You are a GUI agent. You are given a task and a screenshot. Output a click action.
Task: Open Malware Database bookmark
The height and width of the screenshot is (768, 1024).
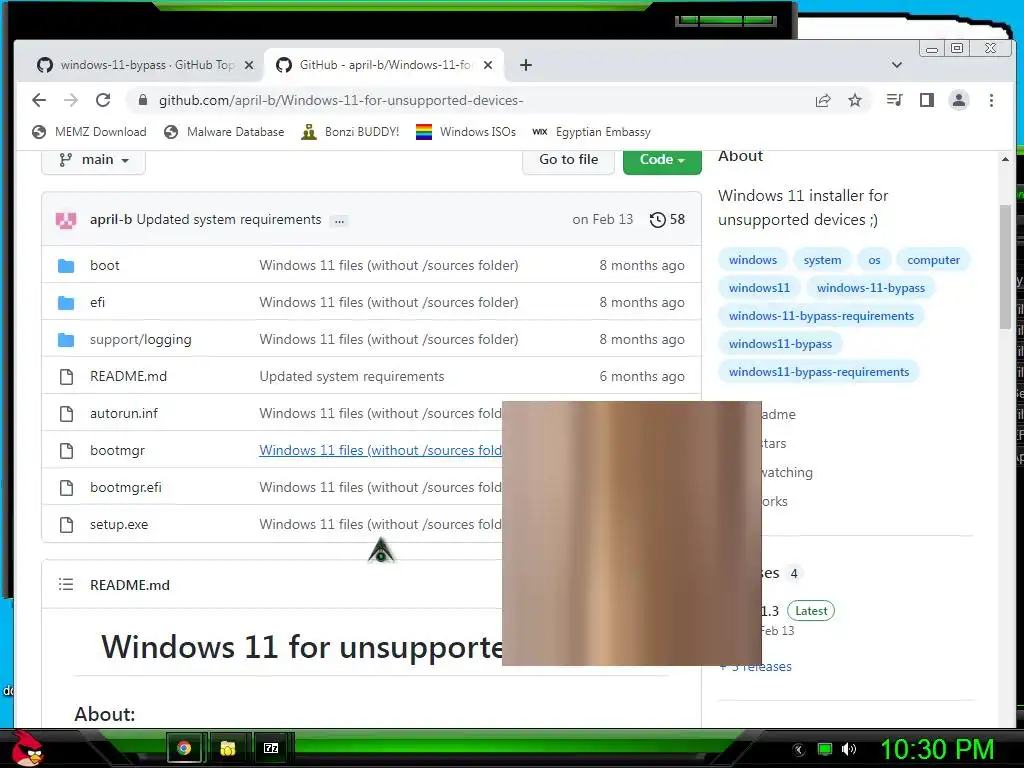tap(224, 132)
